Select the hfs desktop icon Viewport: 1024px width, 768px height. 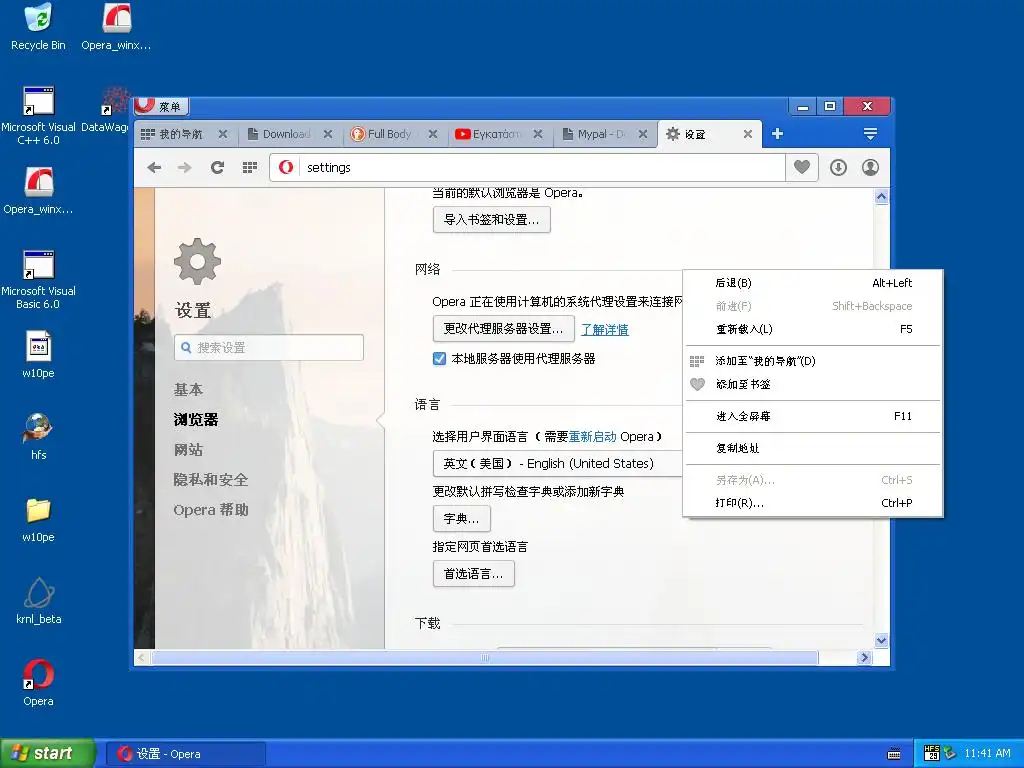(39, 436)
